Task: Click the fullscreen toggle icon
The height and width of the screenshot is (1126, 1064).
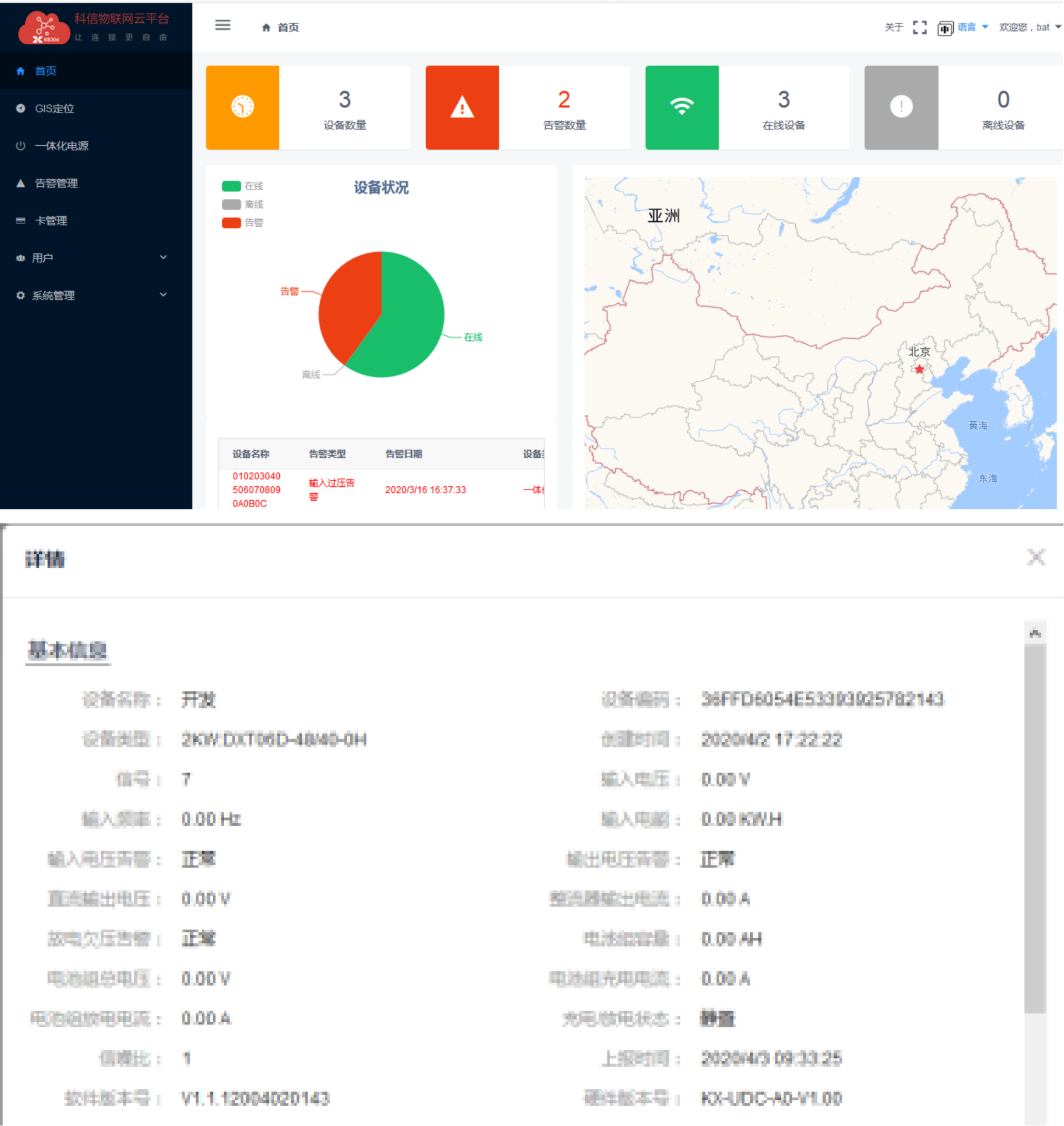Action: pyautogui.click(x=919, y=27)
